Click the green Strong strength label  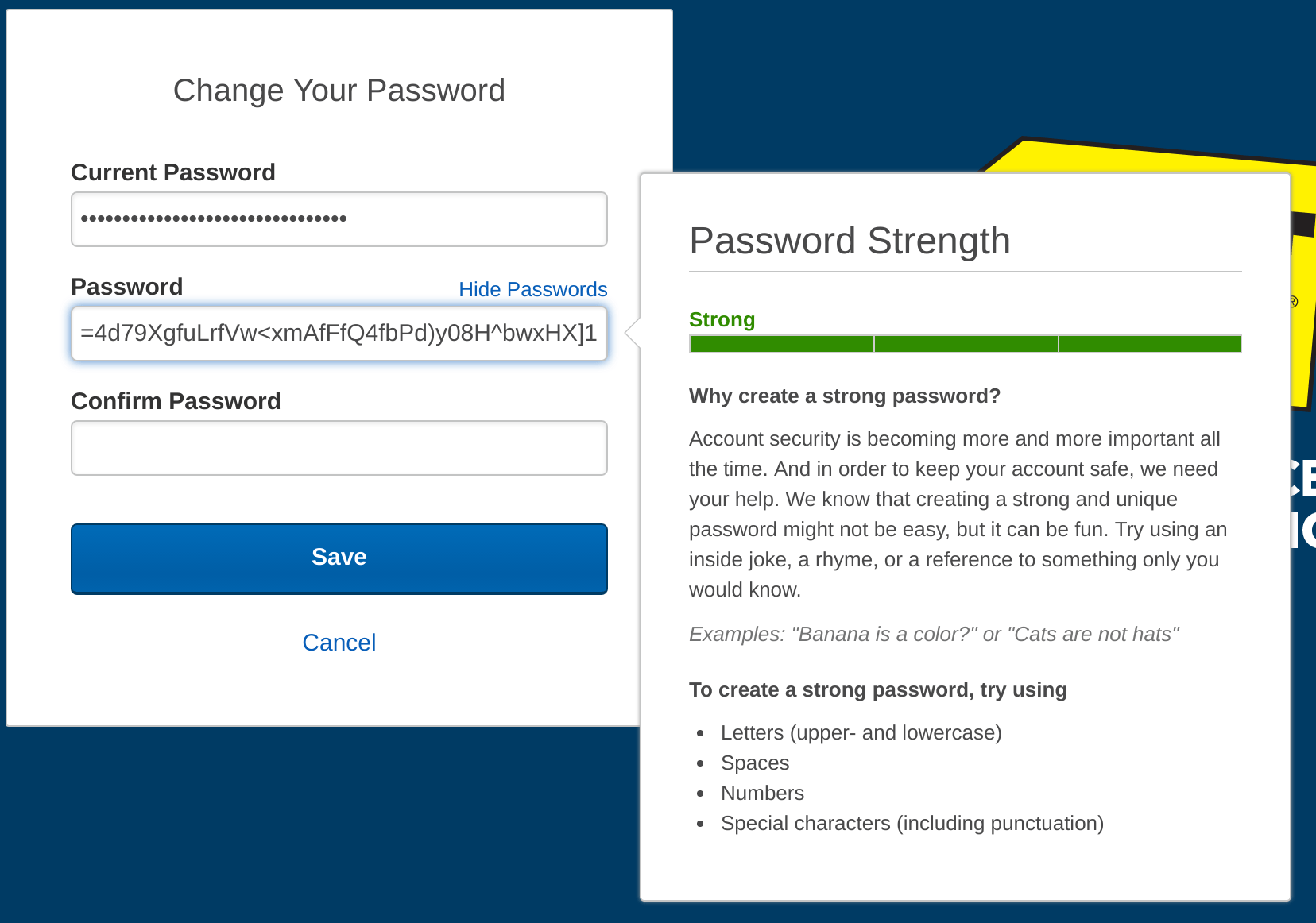click(x=722, y=319)
